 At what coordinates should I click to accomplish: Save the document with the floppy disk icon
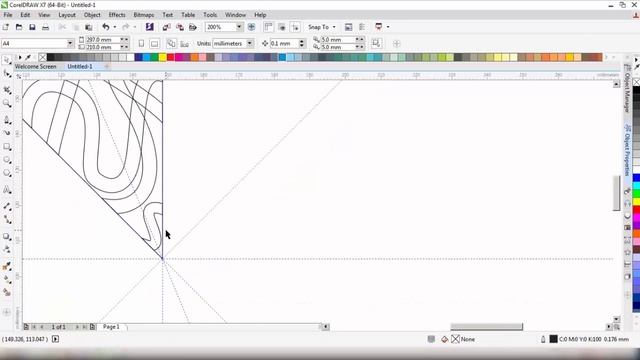point(32,27)
